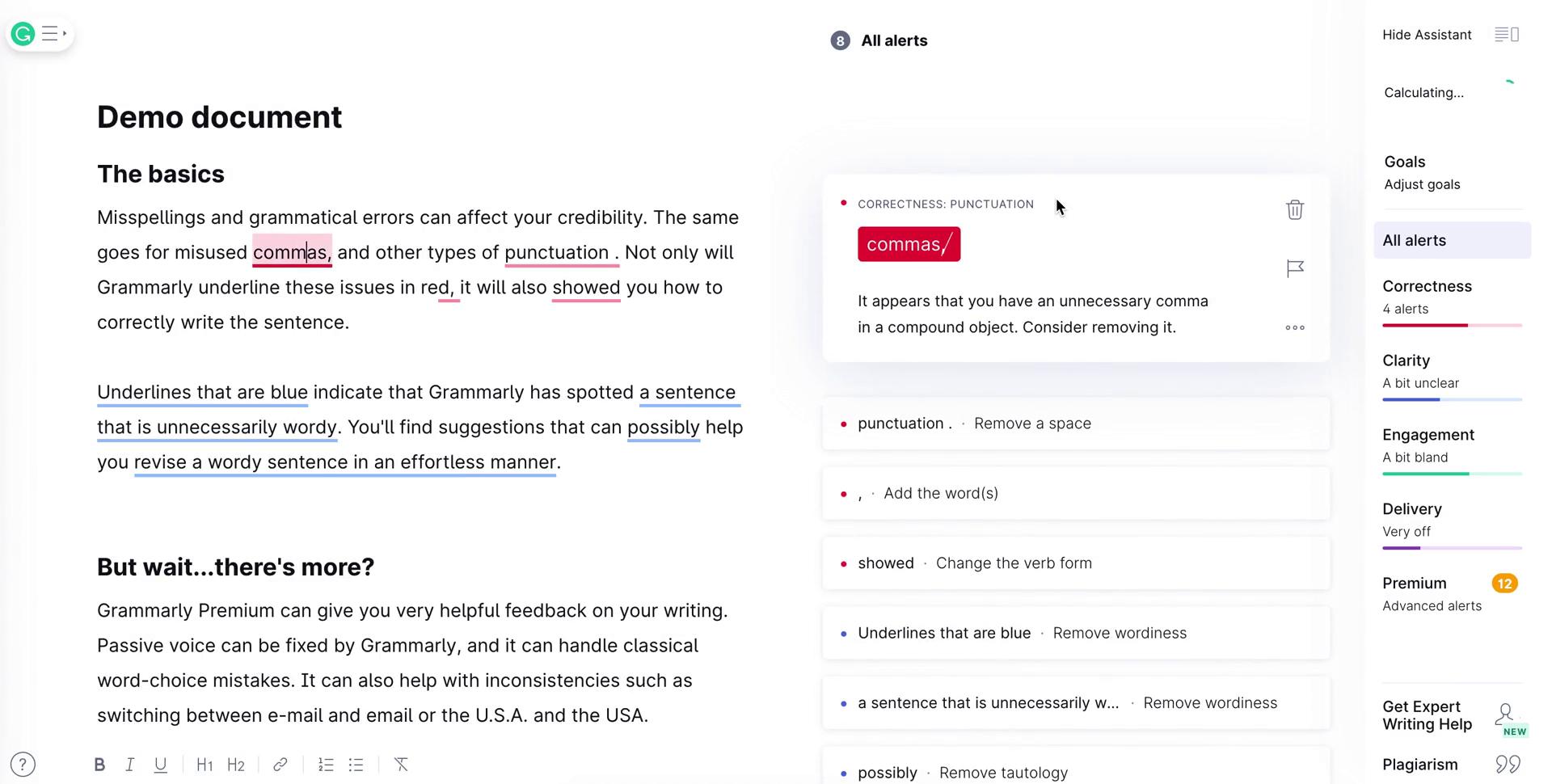This screenshot has height=784, width=1552.
Task: Click the underlined word 'possibly' in document
Action: 664,427
